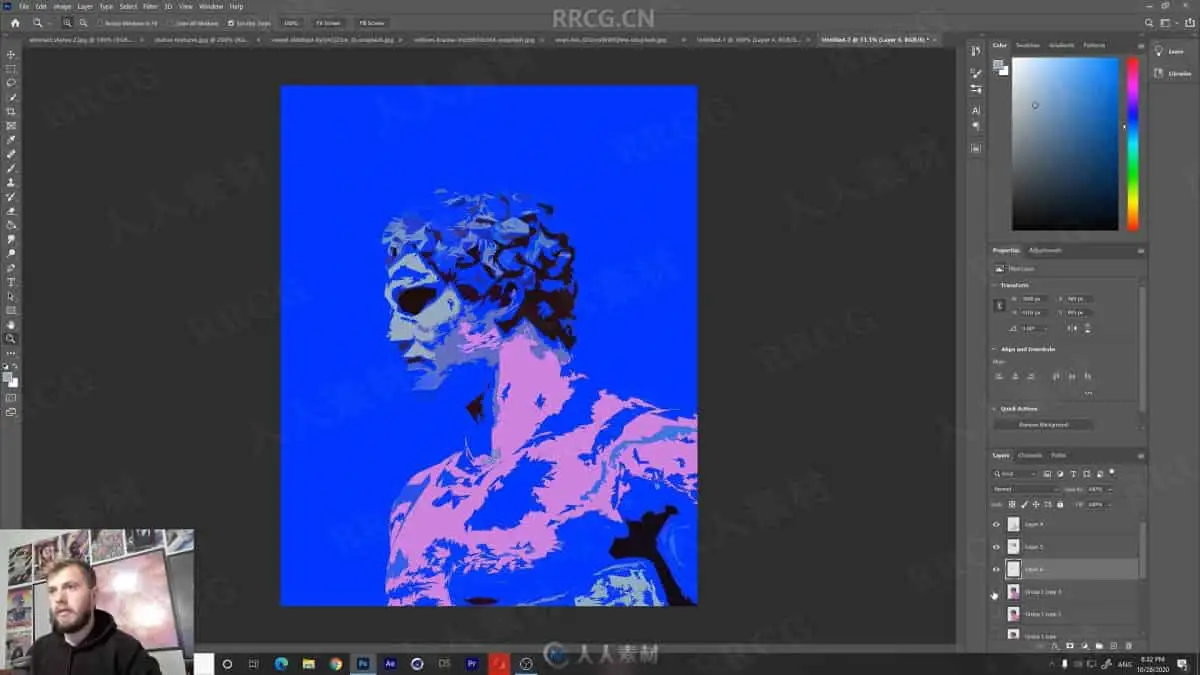Click the Fit Screen button
1200x675 pixels.
[x=327, y=22]
